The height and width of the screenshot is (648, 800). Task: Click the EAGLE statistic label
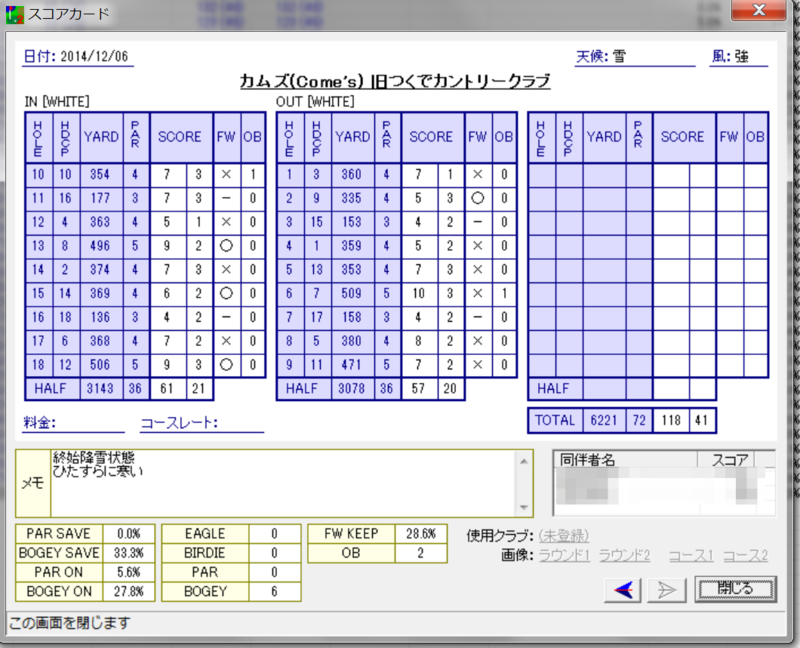[205, 534]
